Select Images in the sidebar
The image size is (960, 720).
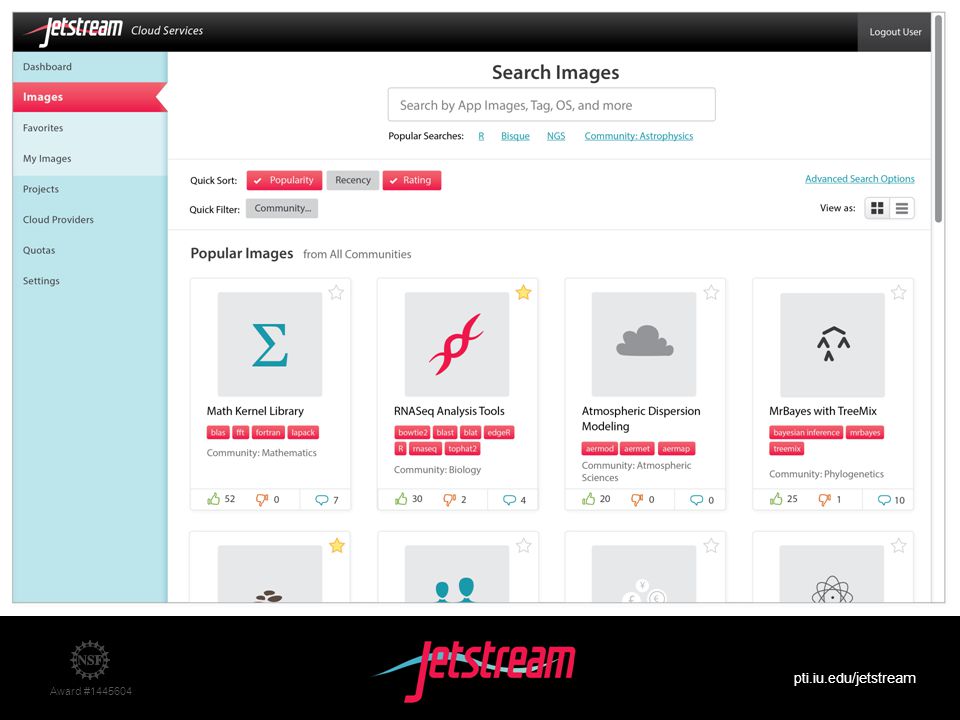90,97
